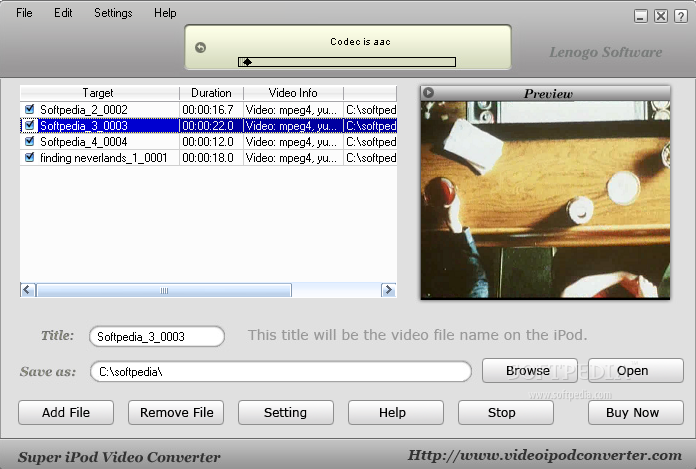Click the Lenogo Software logo text
The image size is (696, 469).
pyautogui.click(x=606, y=52)
